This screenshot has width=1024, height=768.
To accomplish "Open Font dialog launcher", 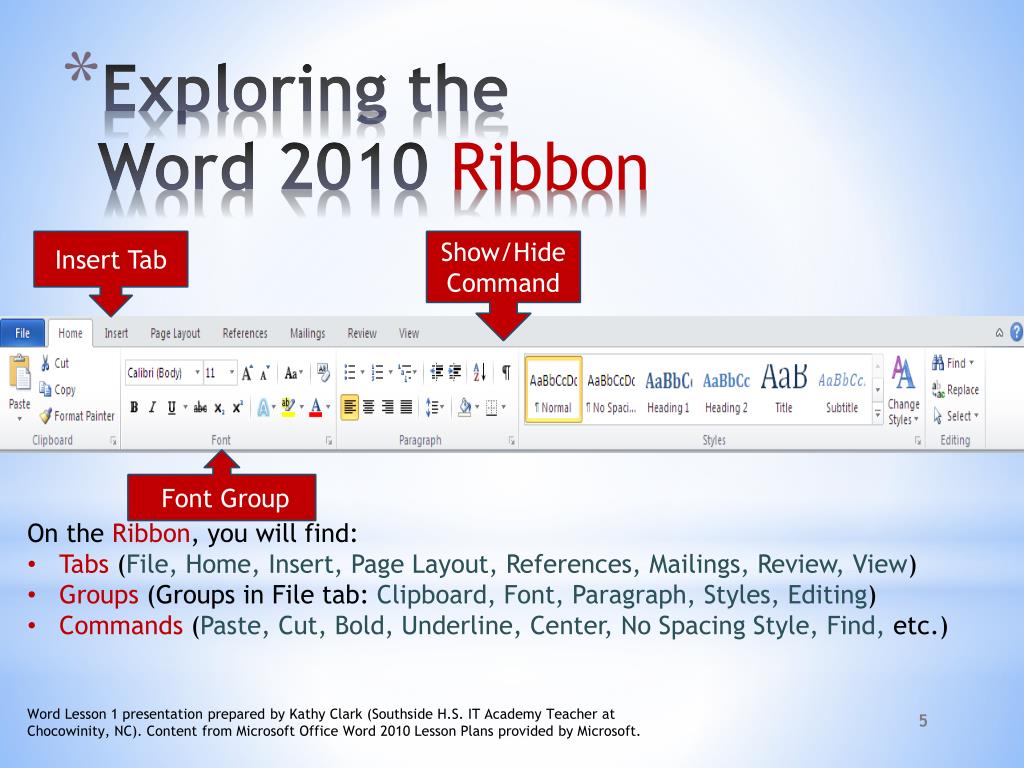I will [x=329, y=441].
